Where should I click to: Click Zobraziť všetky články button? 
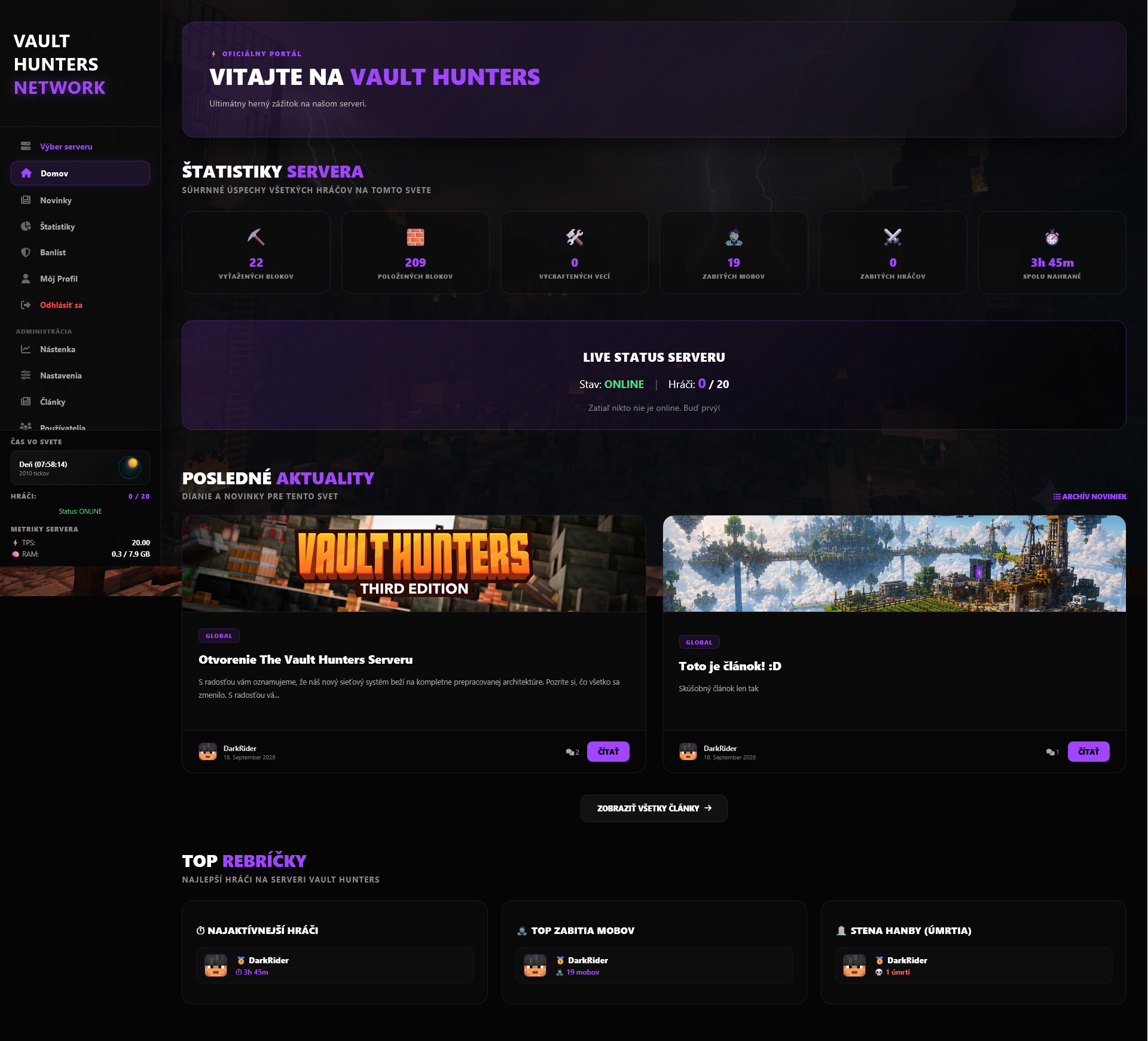[654, 808]
